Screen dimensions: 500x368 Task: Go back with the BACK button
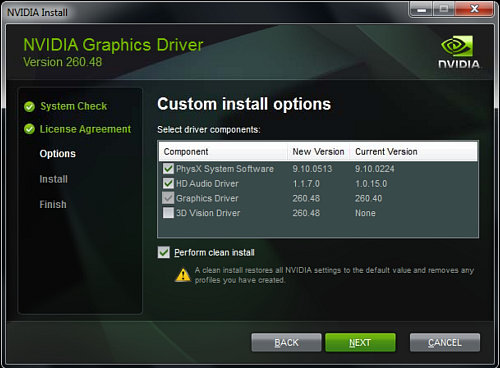[x=286, y=342]
